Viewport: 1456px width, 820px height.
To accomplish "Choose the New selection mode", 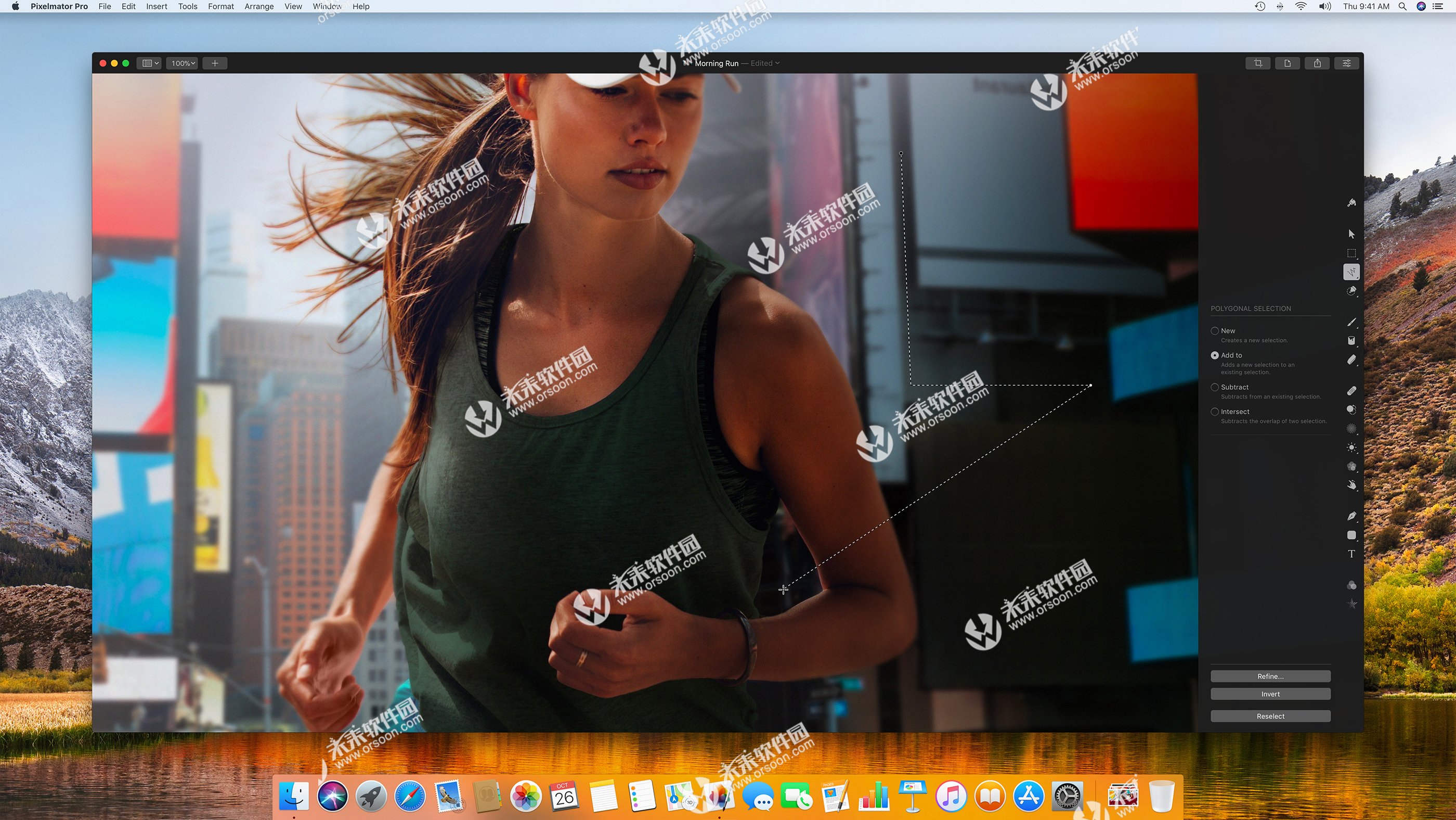I will [1215, 331].
